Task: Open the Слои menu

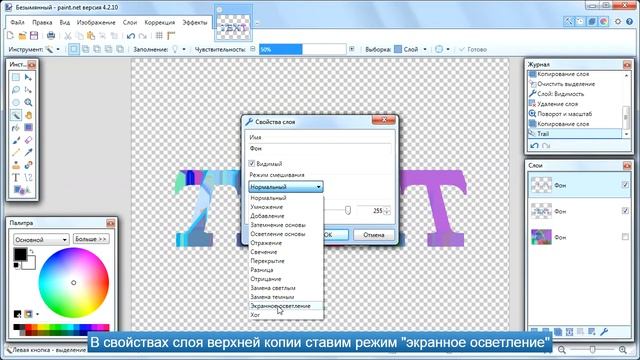Action: [130, 22]
